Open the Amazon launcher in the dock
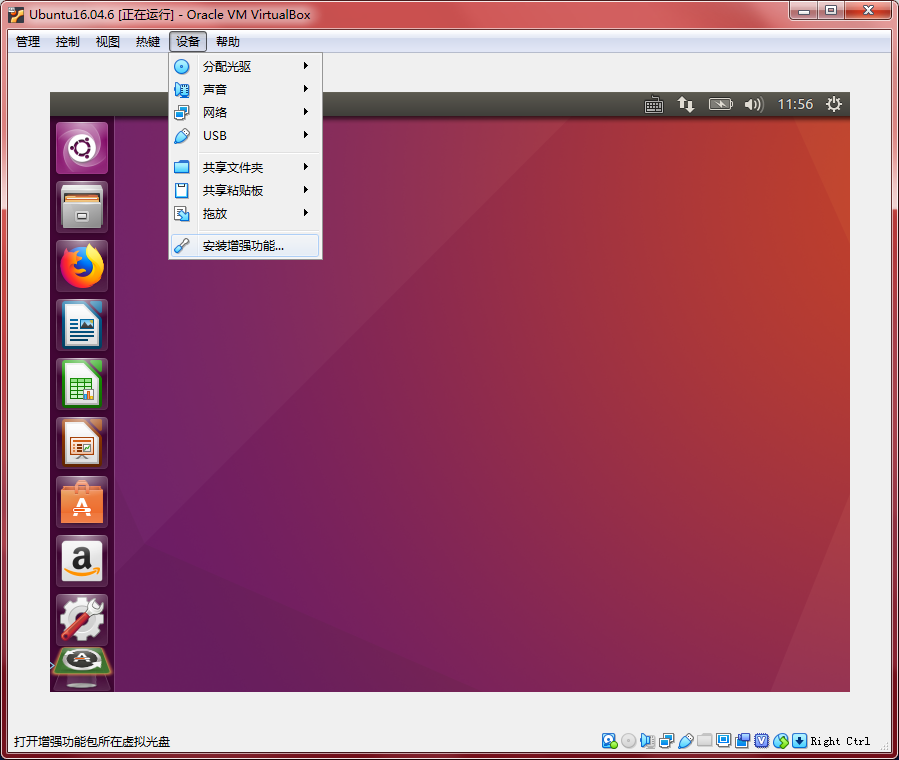Image resolution: width=899 pixels, height=760 pixels. pos(82,561)
